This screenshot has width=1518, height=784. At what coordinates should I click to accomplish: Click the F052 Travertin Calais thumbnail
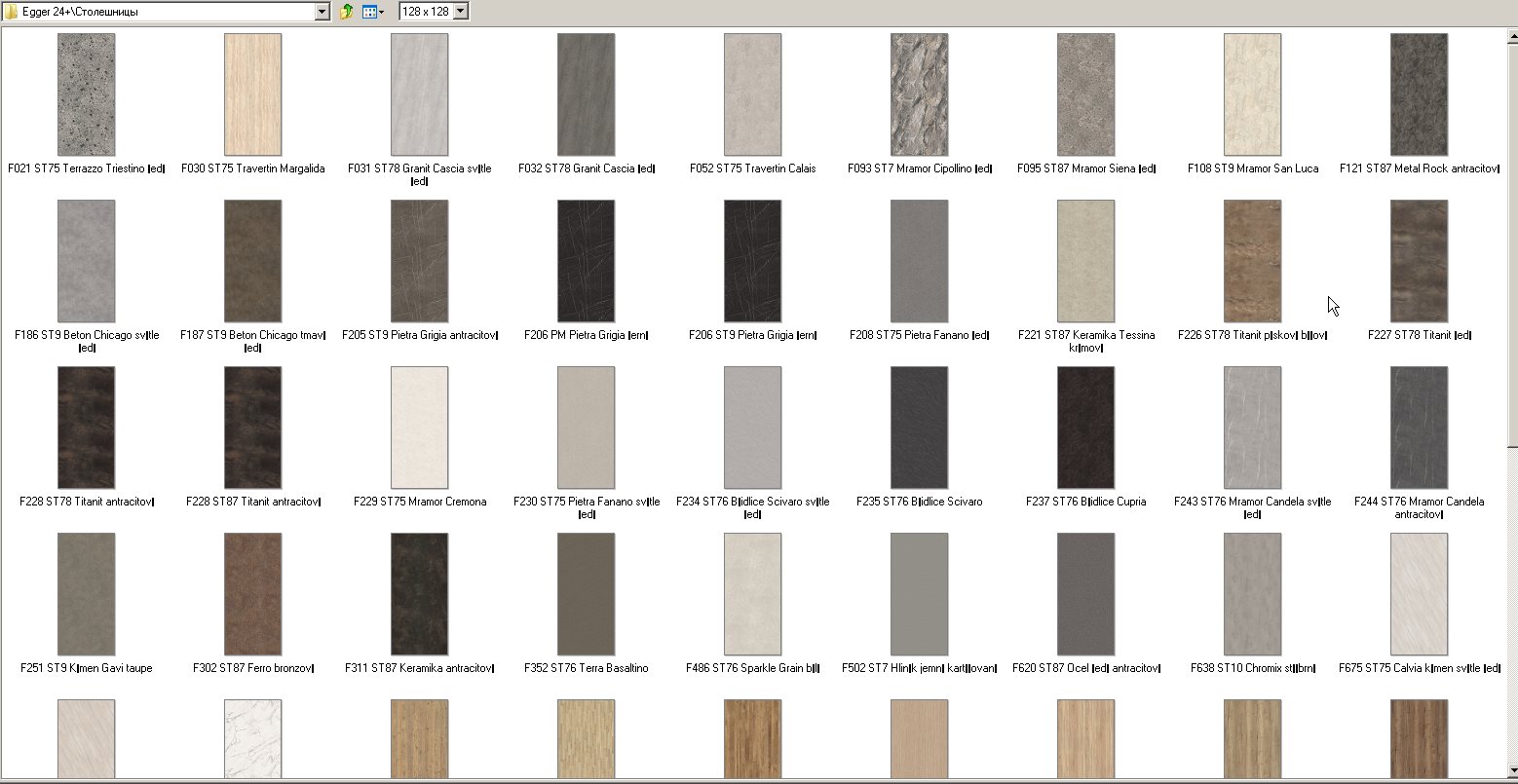pyautogui.click(x=752, y=94)
